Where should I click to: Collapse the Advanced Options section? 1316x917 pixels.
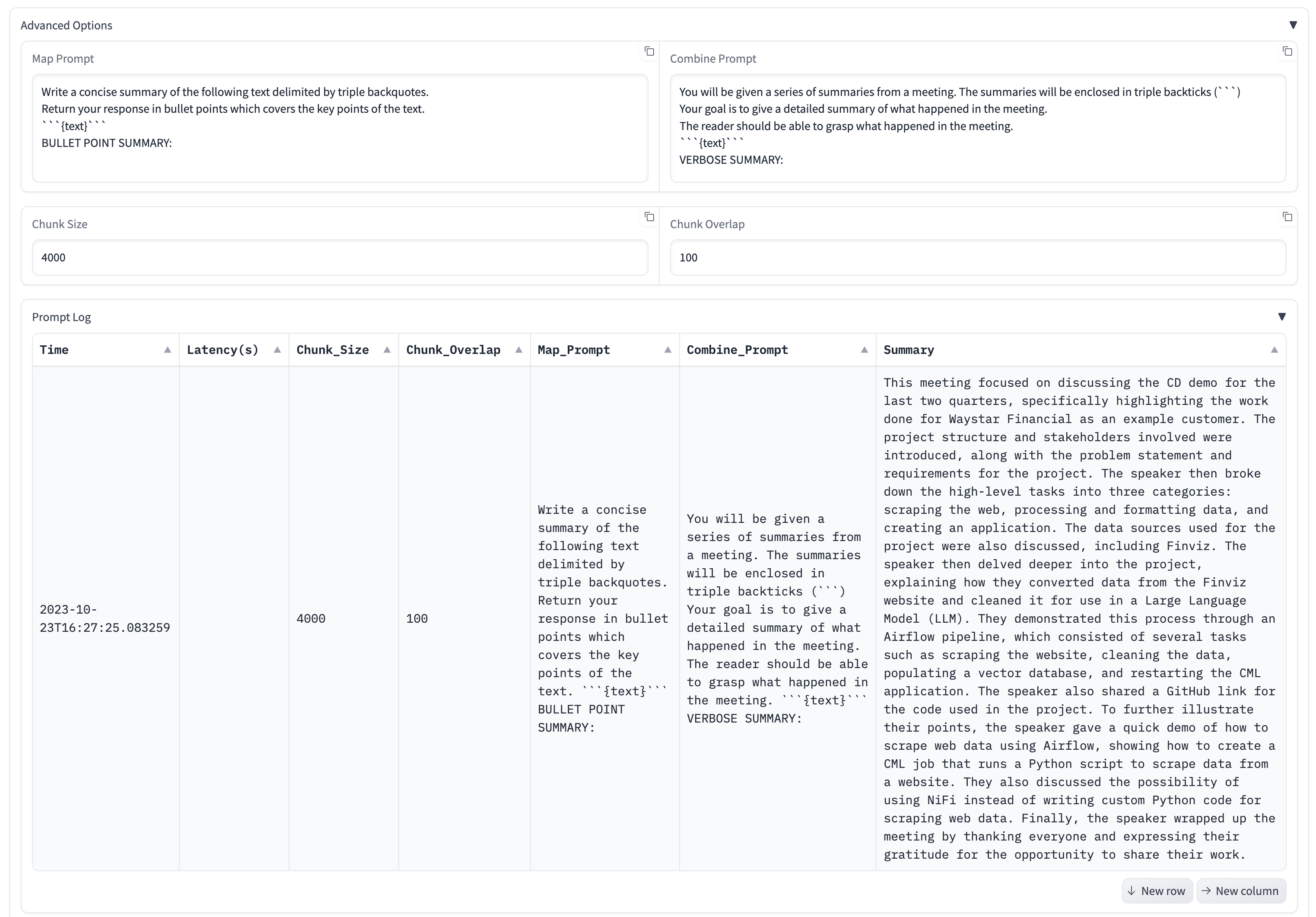point(1293,25)
